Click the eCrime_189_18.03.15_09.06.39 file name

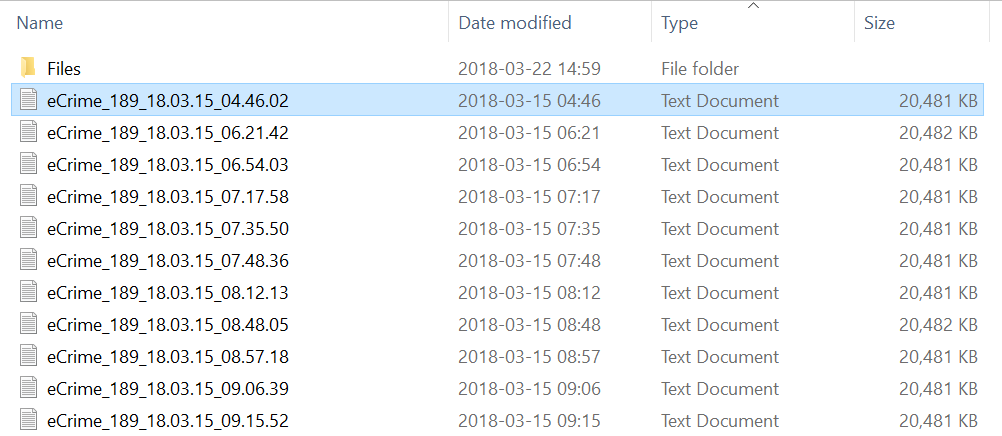coord(168,388)
